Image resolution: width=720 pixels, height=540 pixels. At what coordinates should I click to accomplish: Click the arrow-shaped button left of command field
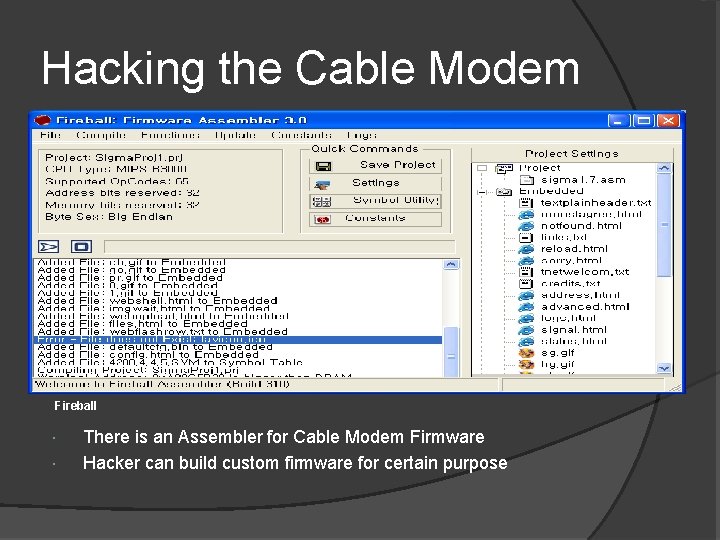coord(49,247)
